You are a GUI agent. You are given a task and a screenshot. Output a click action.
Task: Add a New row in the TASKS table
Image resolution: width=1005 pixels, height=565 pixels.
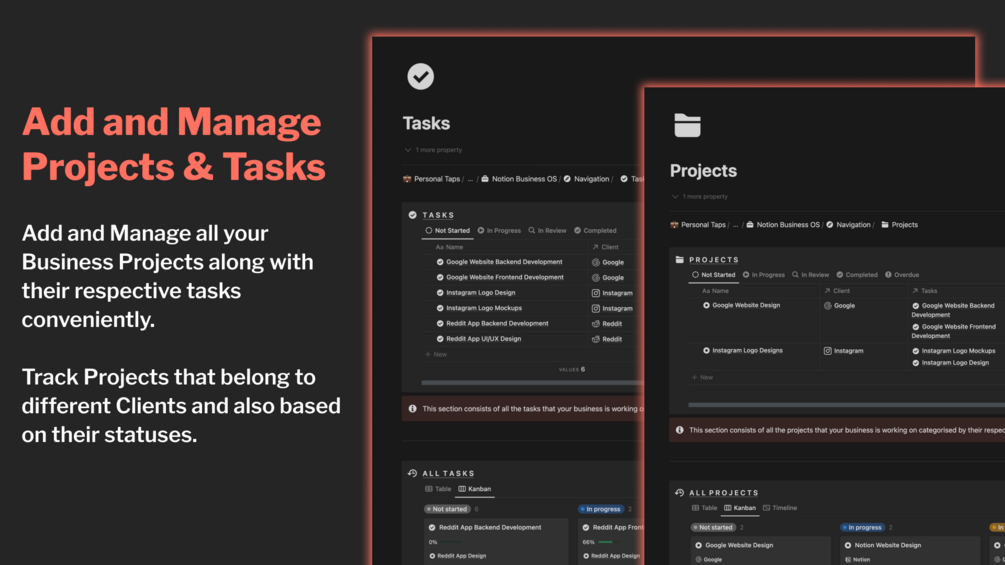[x=436, y=354]
